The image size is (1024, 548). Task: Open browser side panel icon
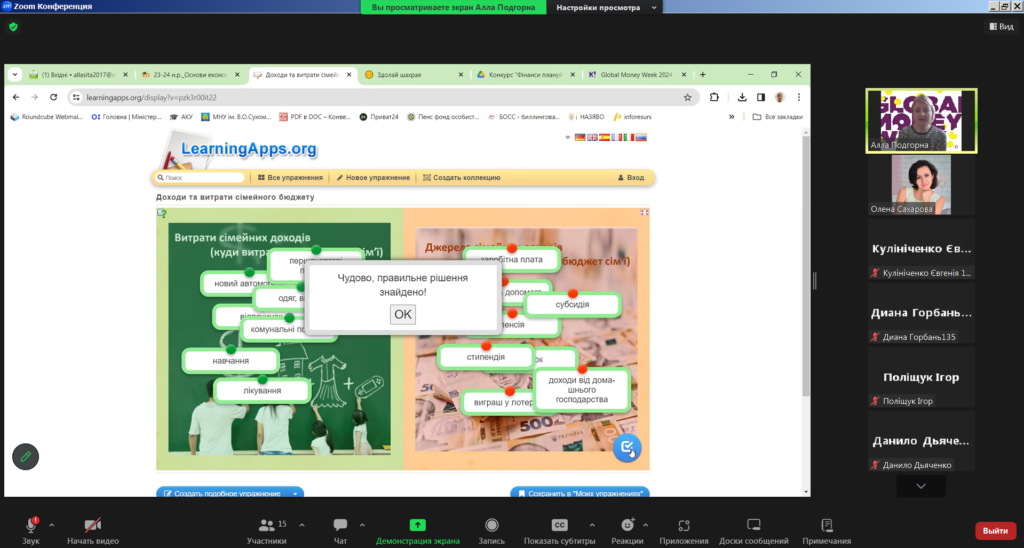(761, 97)
